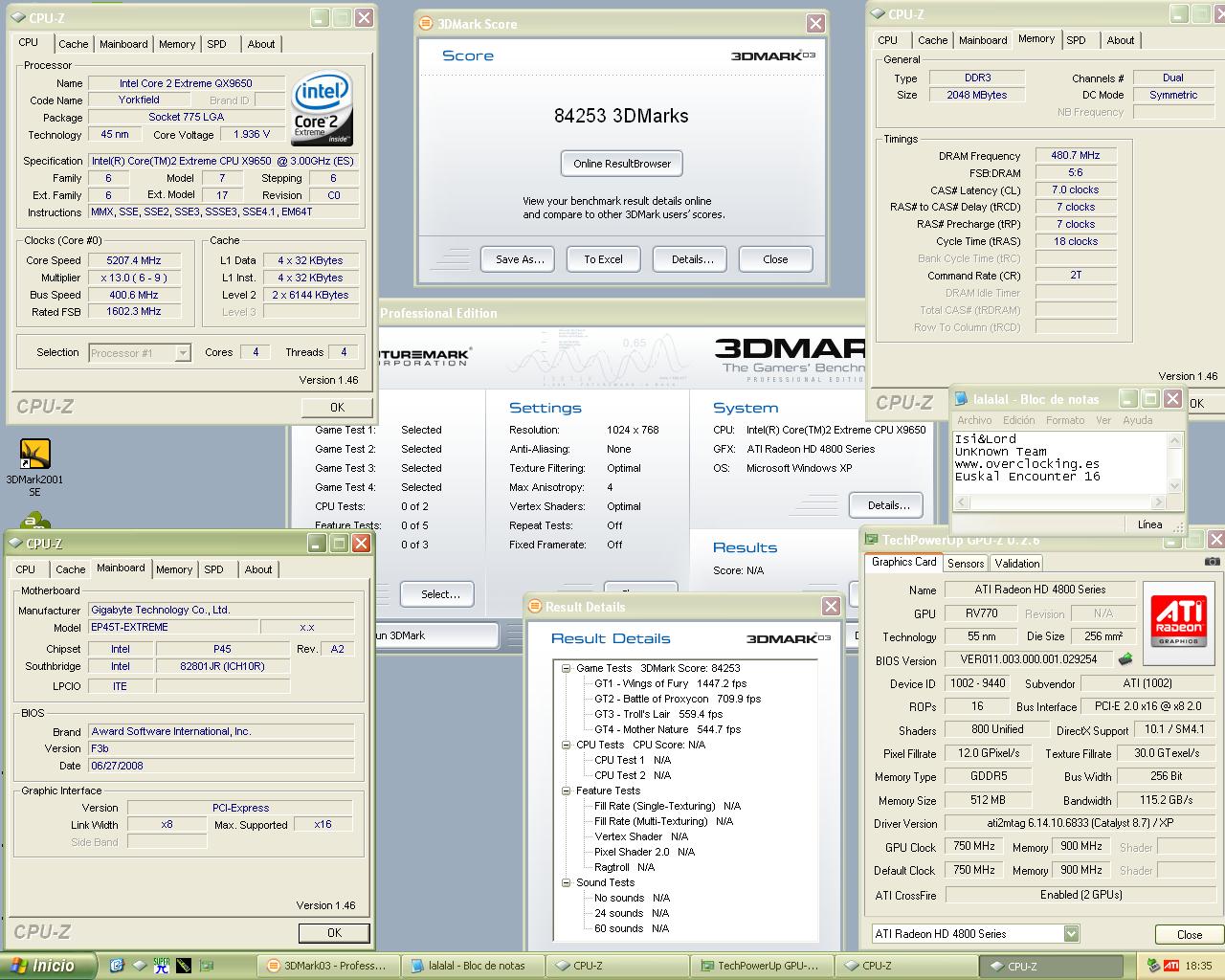
Task: Open the Ayuda menu in Notepad
Action: pos(1137,420)
